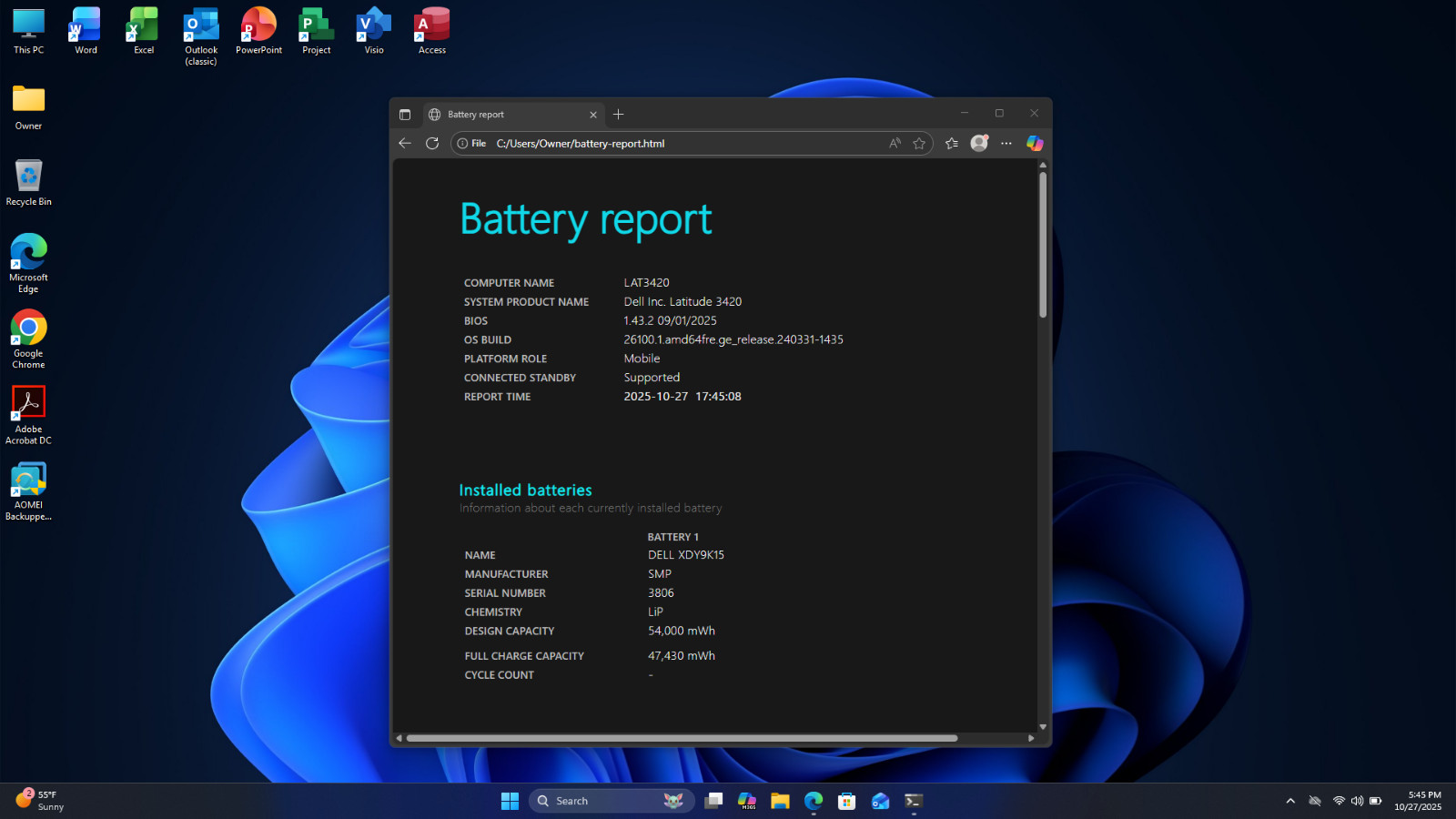This screenshot has width=1456, height=819.
Task: Select the Project desktop shortcut
Action: [x=317, y=32]
